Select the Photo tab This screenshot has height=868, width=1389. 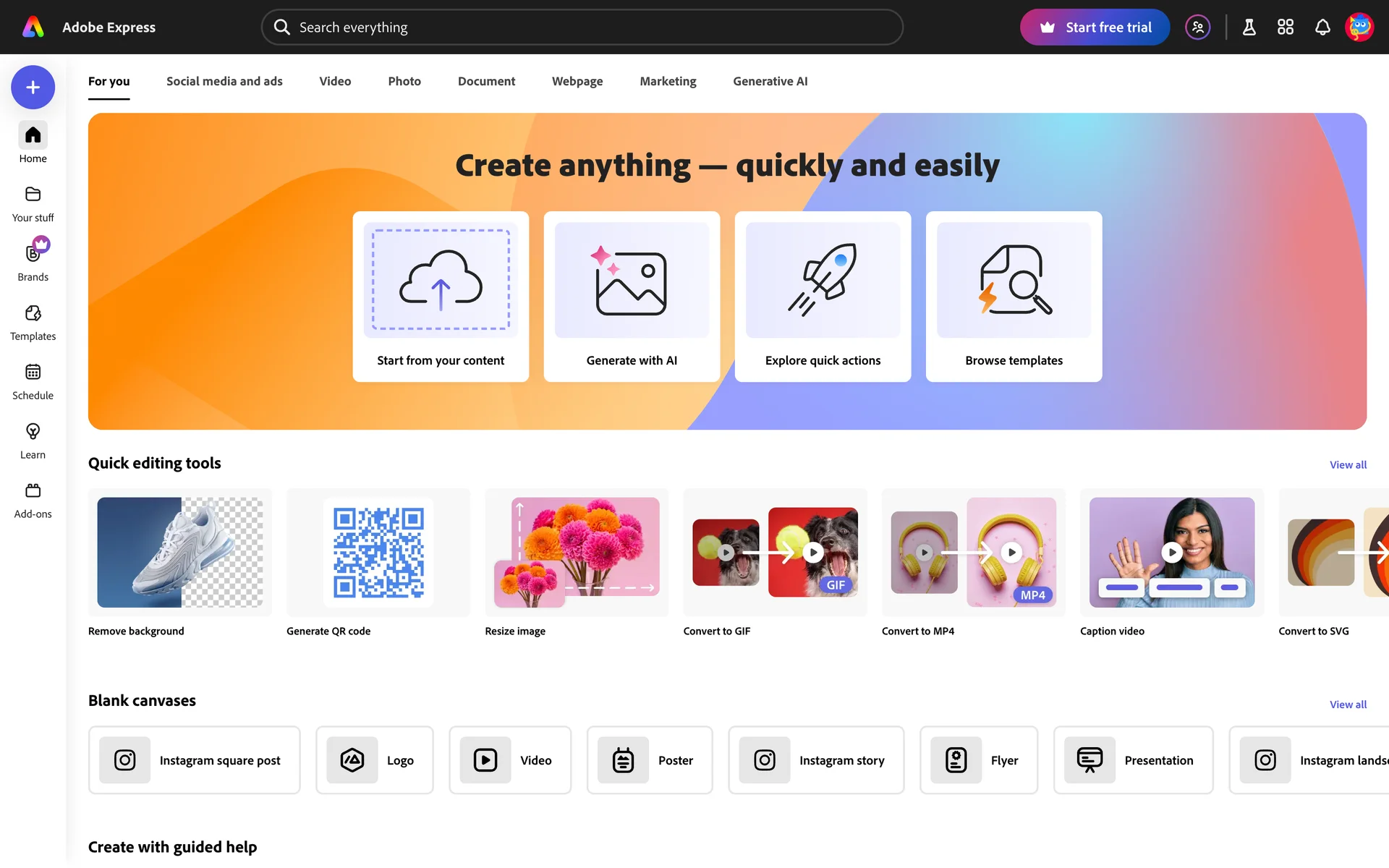coord(404,81)
